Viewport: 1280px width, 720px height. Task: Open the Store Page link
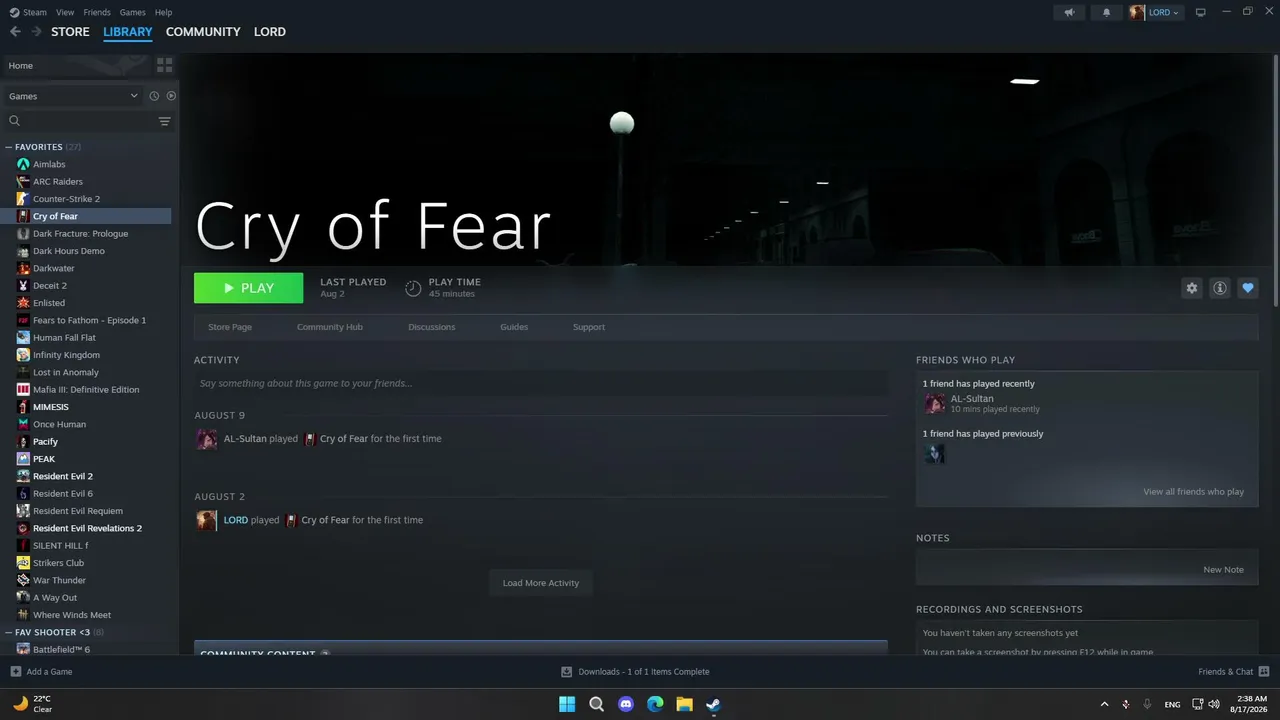[230, 327]
